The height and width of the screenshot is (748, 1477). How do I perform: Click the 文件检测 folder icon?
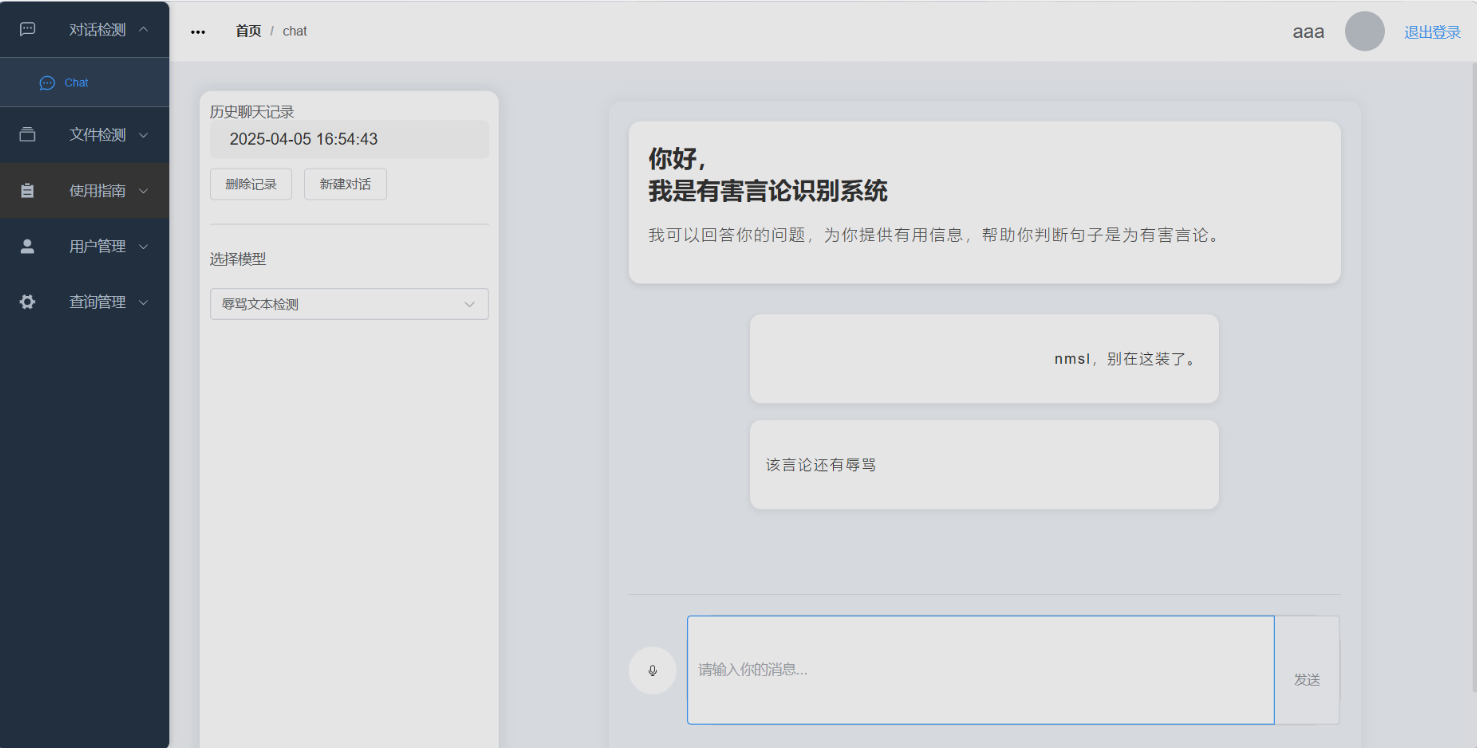click(28, 135)
